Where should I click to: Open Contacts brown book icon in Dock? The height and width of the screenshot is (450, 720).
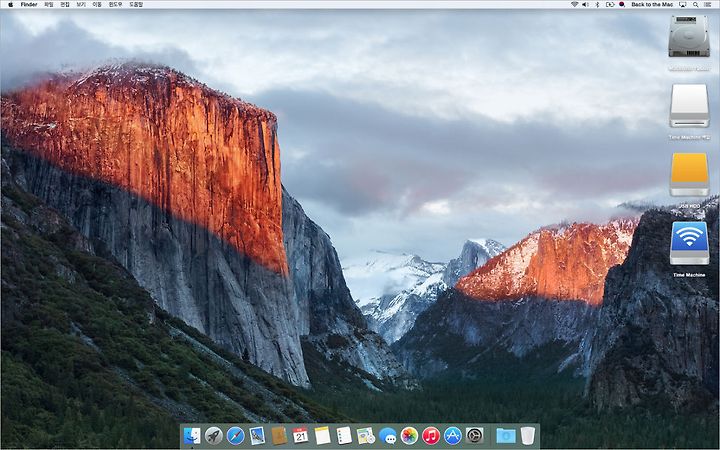pos(279,436)
